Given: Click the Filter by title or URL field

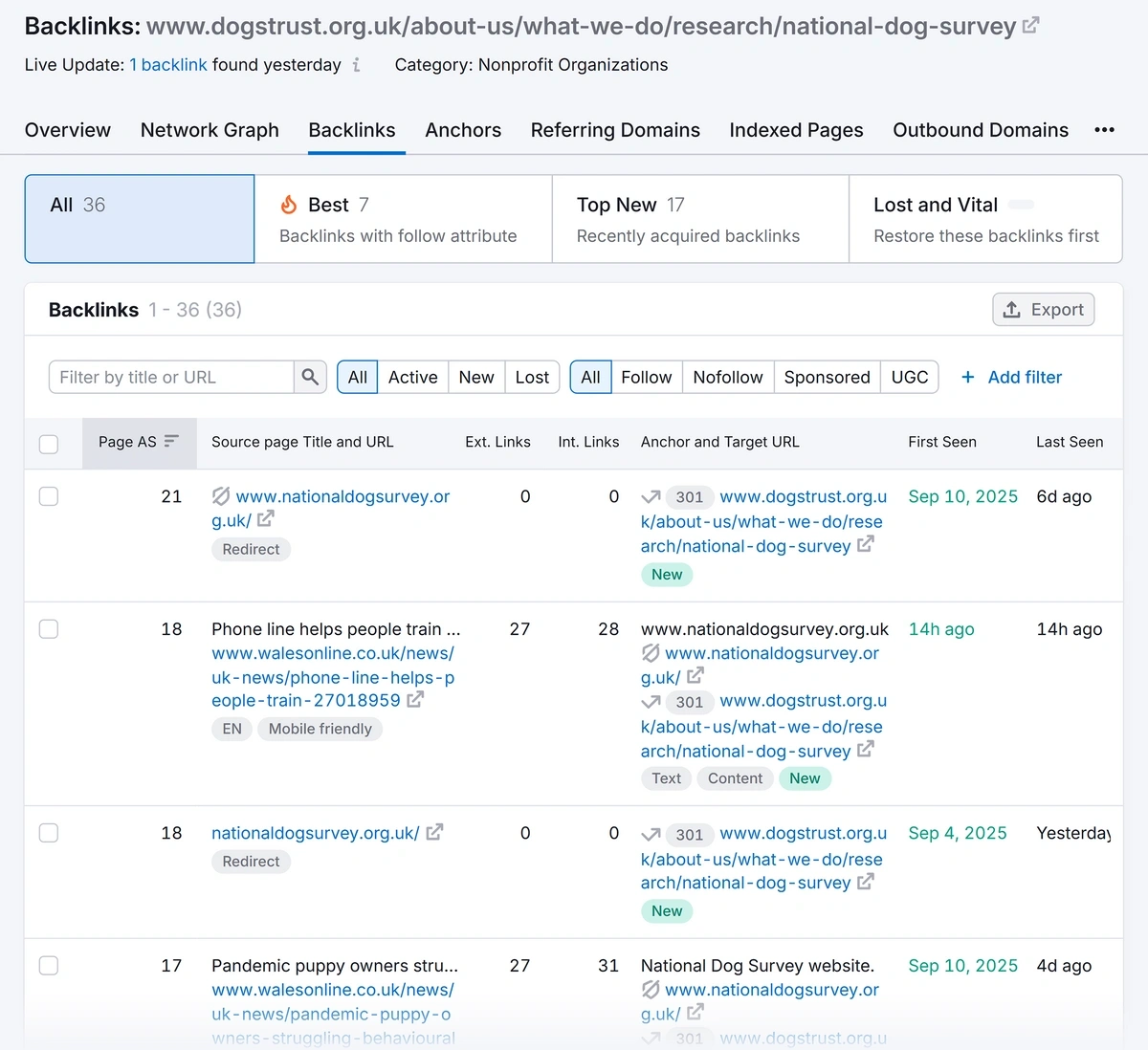Looking at the screenshot, I should 172,377.
